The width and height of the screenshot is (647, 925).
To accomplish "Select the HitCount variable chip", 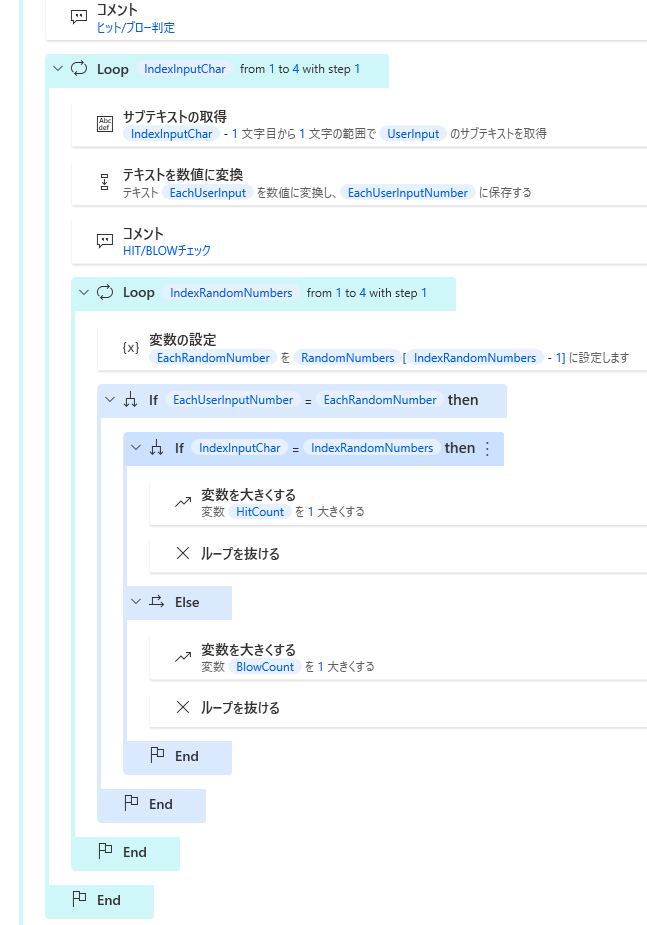I will (x=260, y=512).
